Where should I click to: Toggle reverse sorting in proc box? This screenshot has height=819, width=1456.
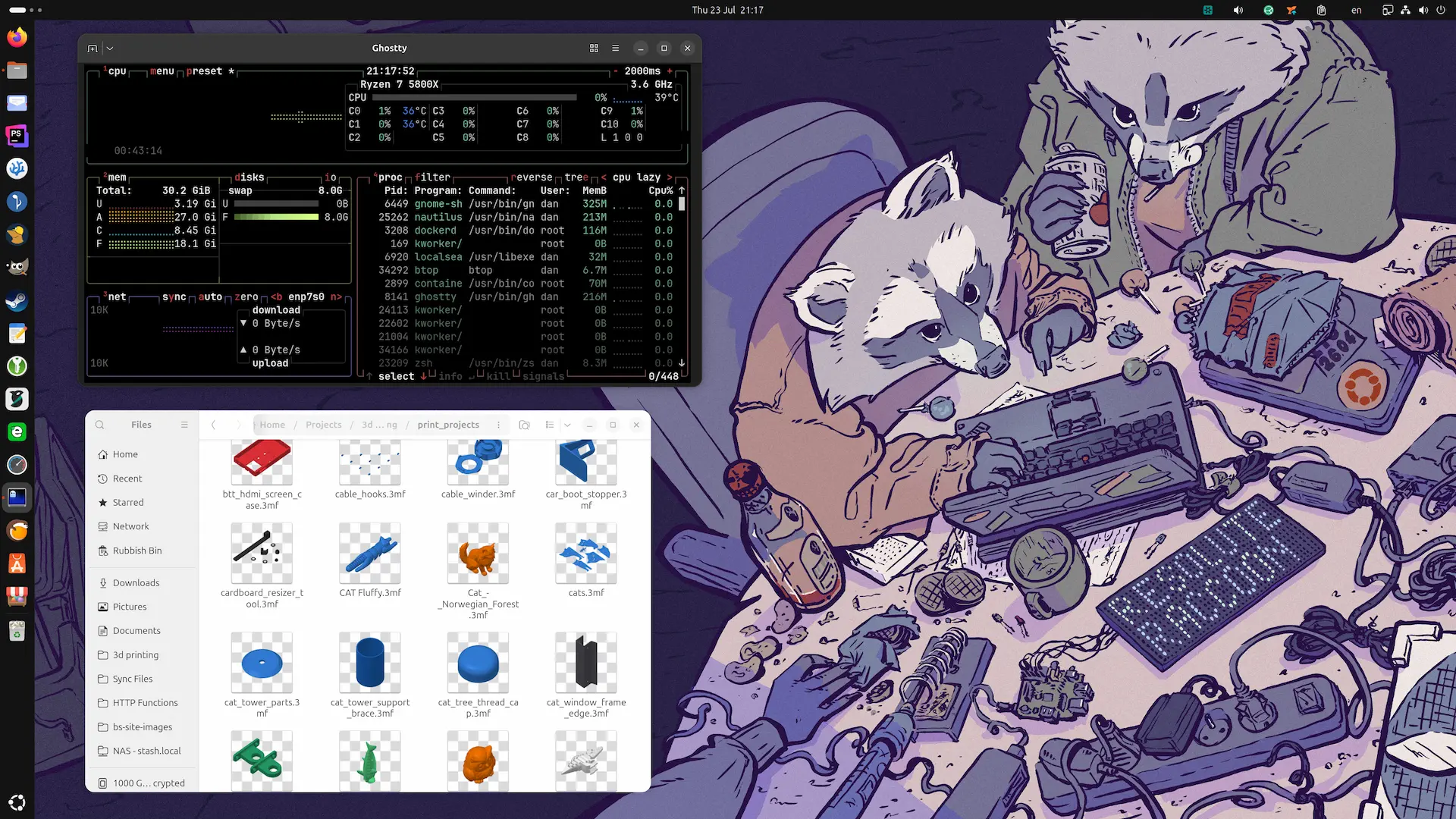click(531, 177)
